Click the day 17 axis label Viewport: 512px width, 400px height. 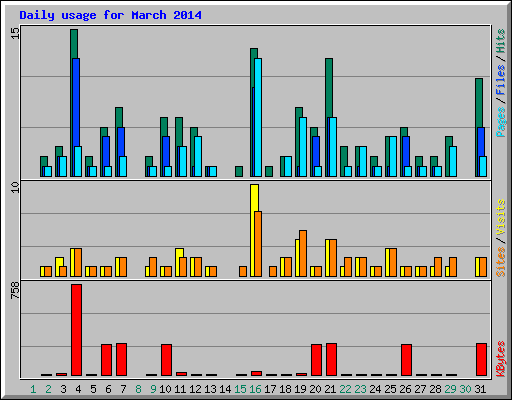pyautogui.click(x=270, y=389)
